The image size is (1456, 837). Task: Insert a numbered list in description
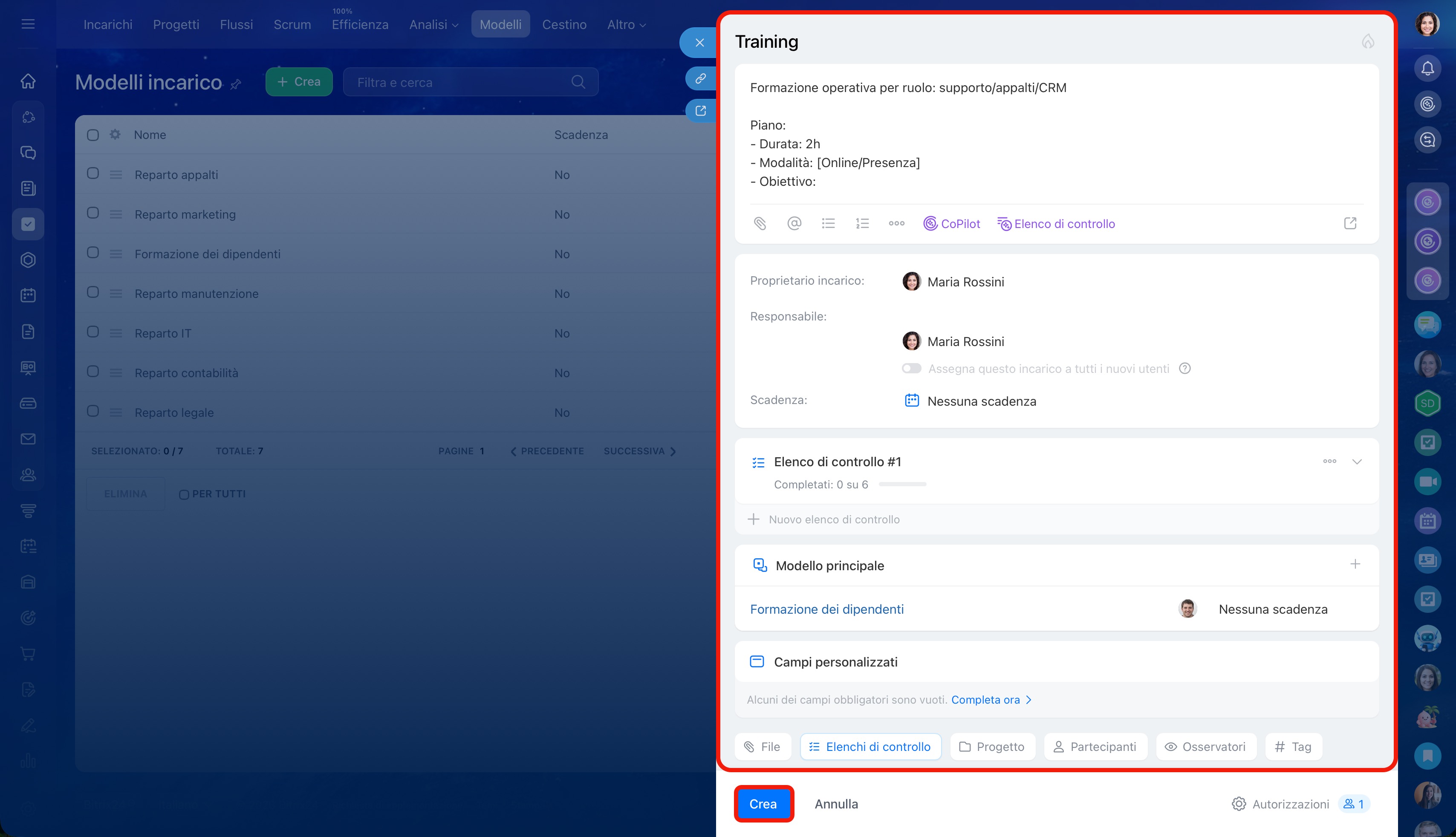pos(862,224)
